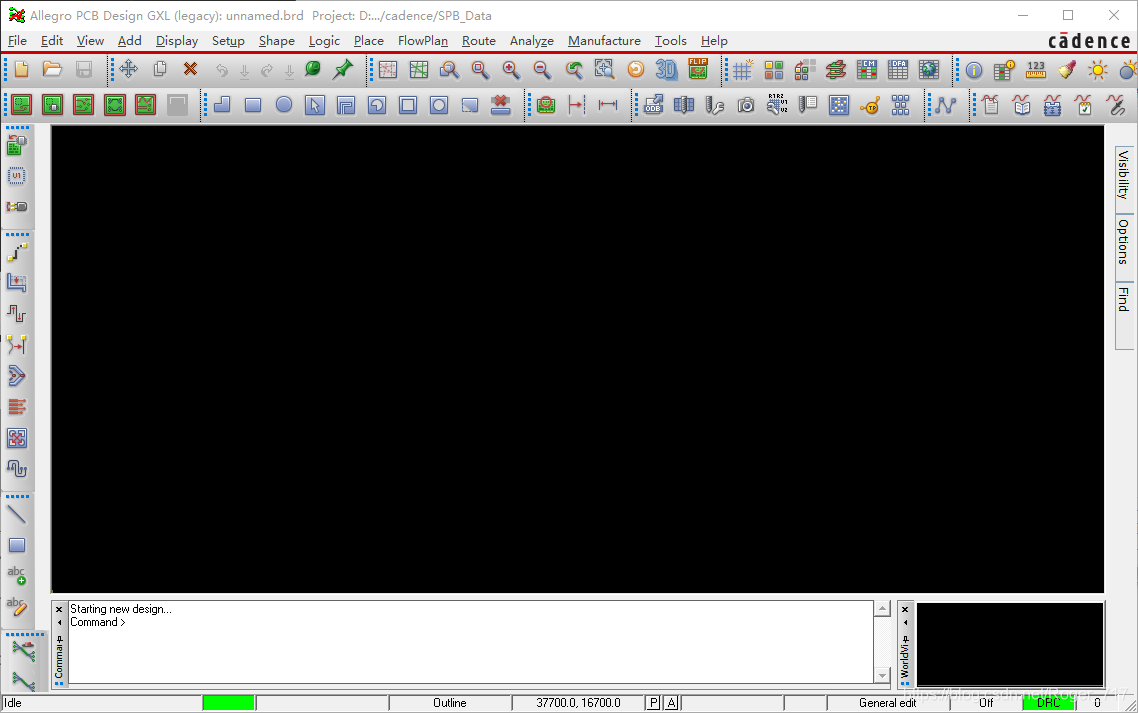This screenshot has width=1138, height=713.
Task: Click the red X Delete icon
Action: point(190,70)
